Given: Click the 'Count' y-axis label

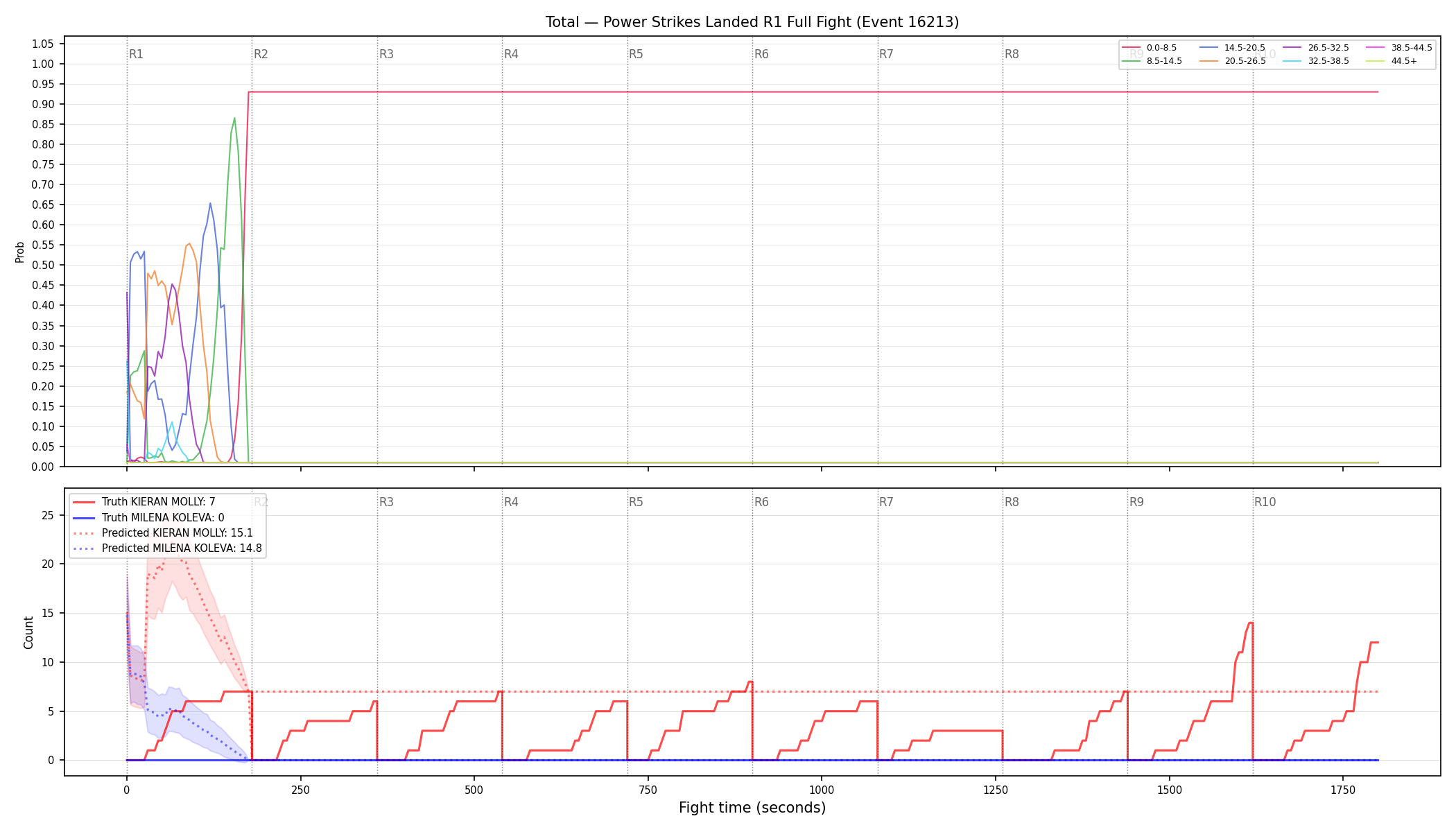Looking at the screenshot, I should [28, 632].
